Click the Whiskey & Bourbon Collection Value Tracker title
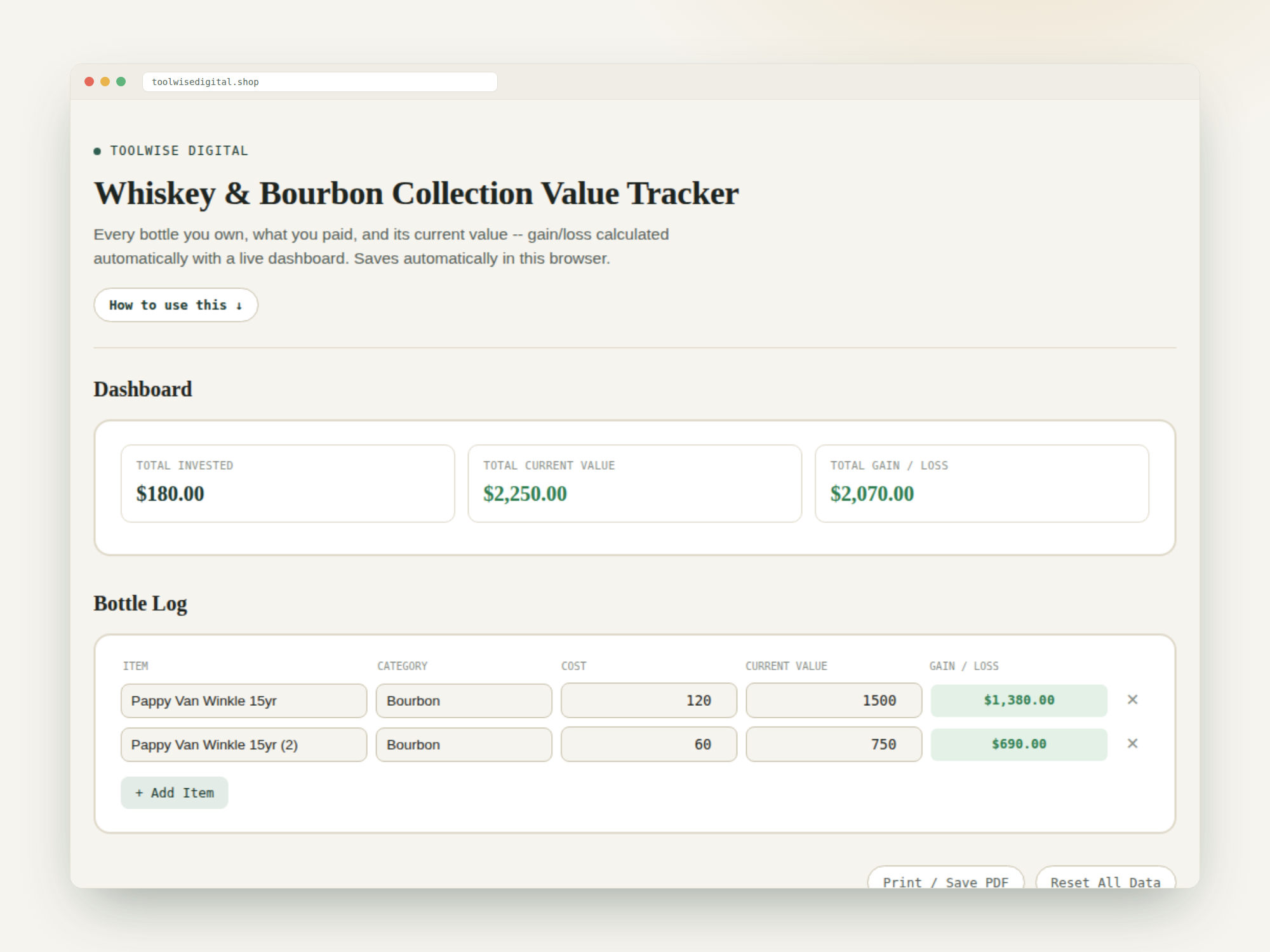The image size is (1270, 952). (x=417, y=194)
